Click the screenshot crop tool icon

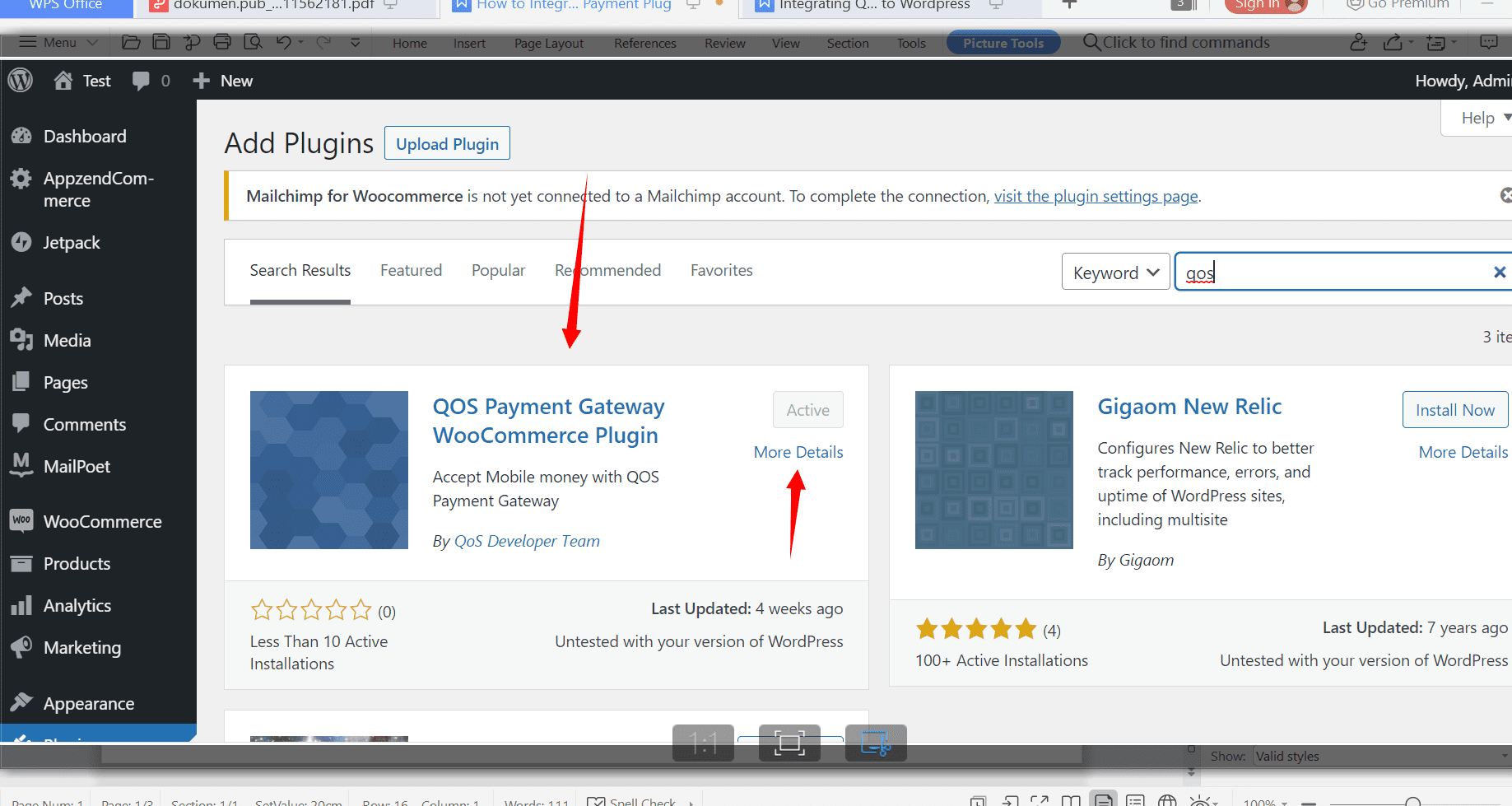pyautogui.click(x=876, y=743)
